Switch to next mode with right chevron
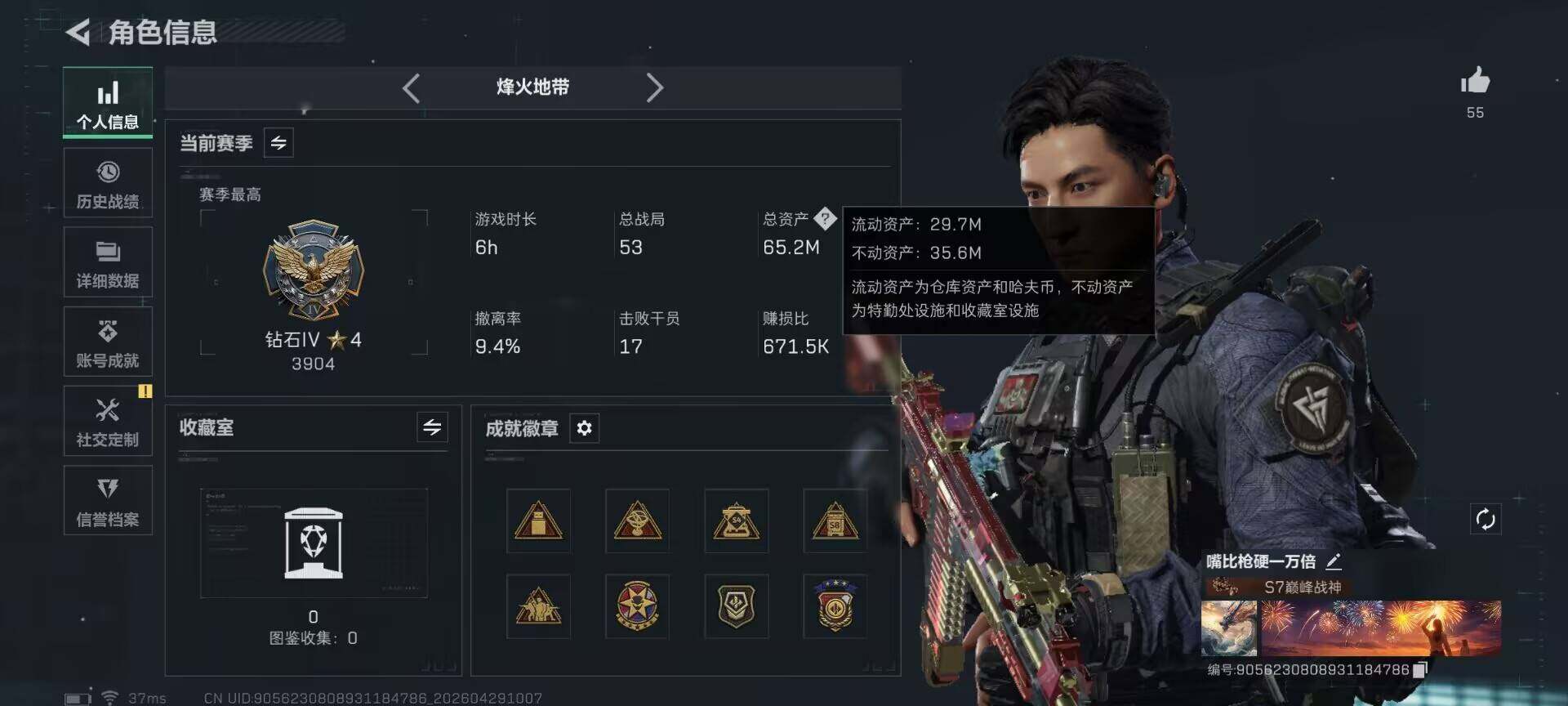This screenshot has width=1568, height=706. point(654,87)
